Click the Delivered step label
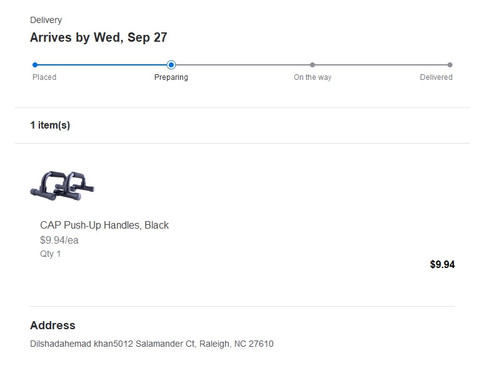 coord(436,77)
